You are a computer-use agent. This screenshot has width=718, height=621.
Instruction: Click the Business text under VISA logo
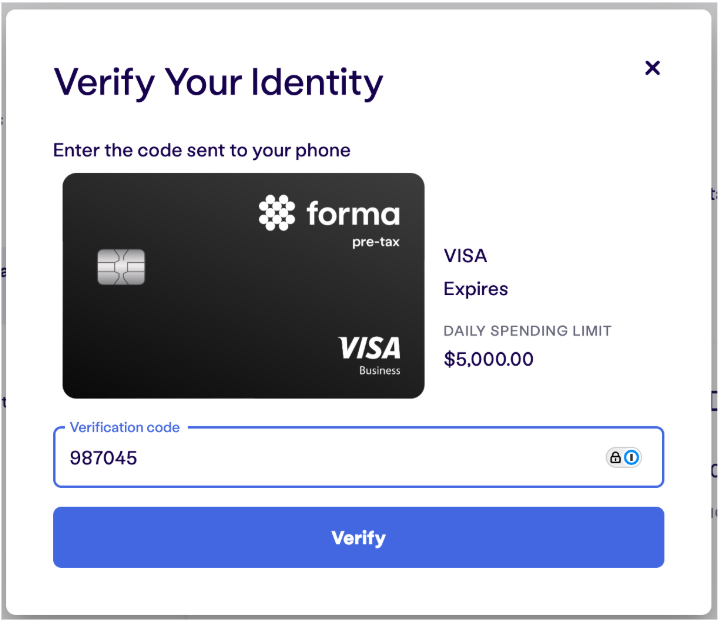coord(380,370)
